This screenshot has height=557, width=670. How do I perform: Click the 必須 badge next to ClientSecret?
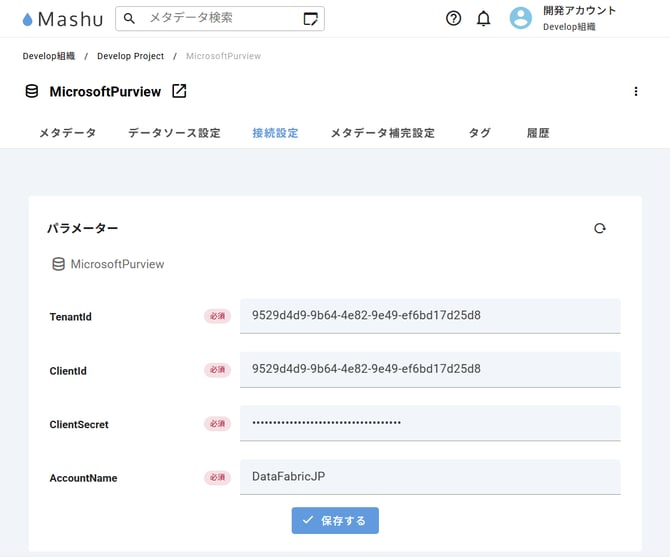217,424
